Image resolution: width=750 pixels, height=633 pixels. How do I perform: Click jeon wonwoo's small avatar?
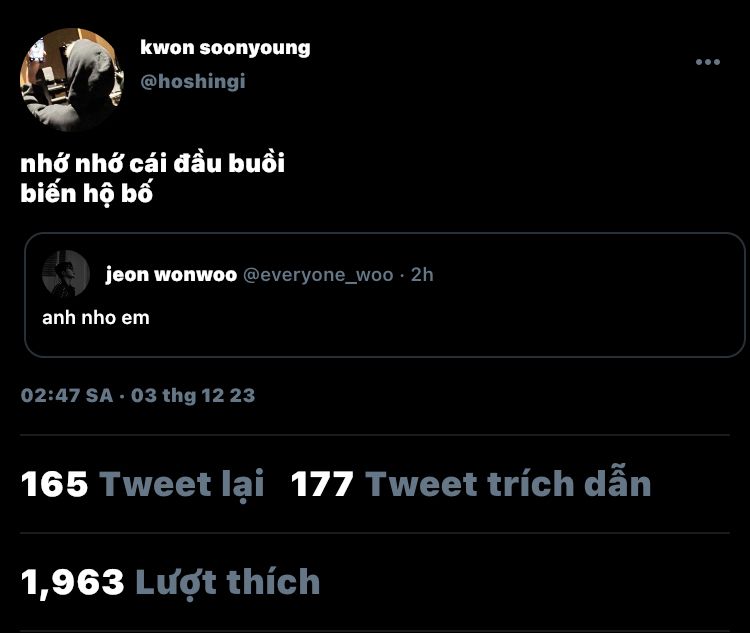coord(66,274)
